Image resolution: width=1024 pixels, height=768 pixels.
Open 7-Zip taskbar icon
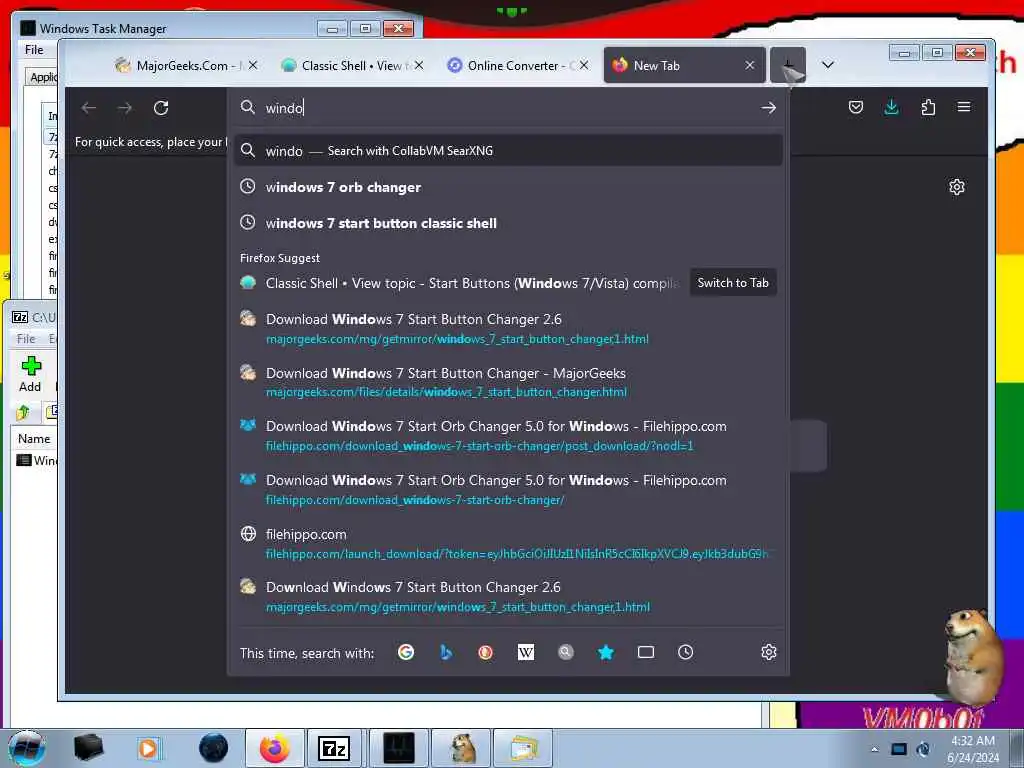[x=334, y=748]
